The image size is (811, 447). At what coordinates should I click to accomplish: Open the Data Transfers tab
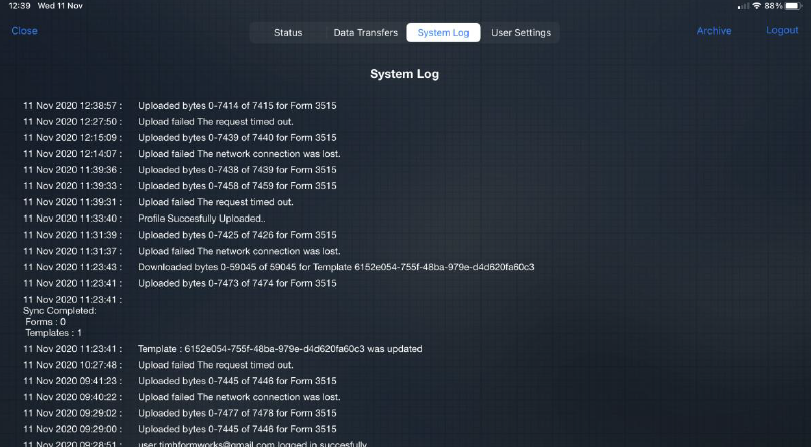click(x=366, y=33)
